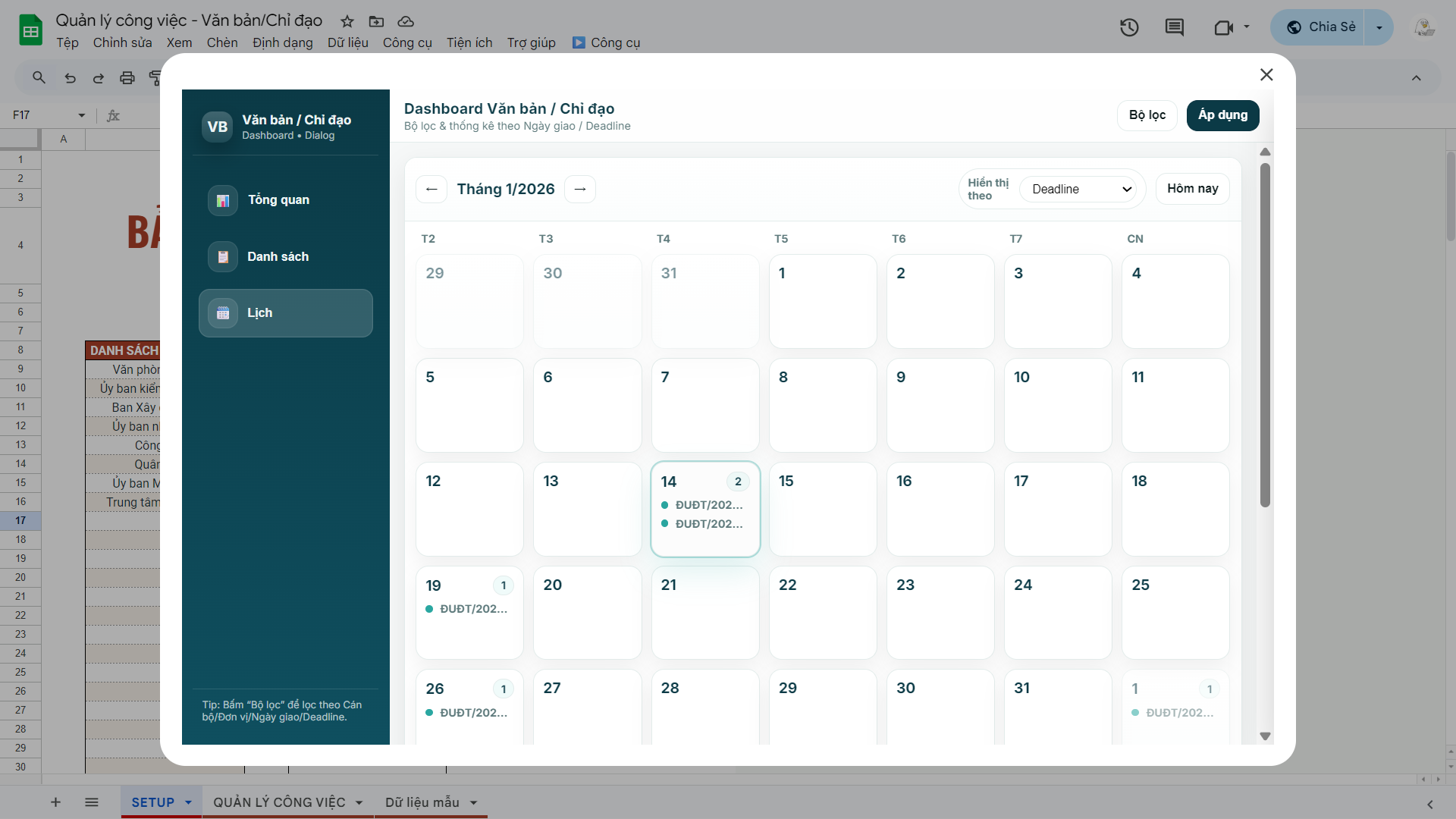Screen dimensions: 1456x819
Task: Open the comments icon
Action: [x=1174, y=28]
